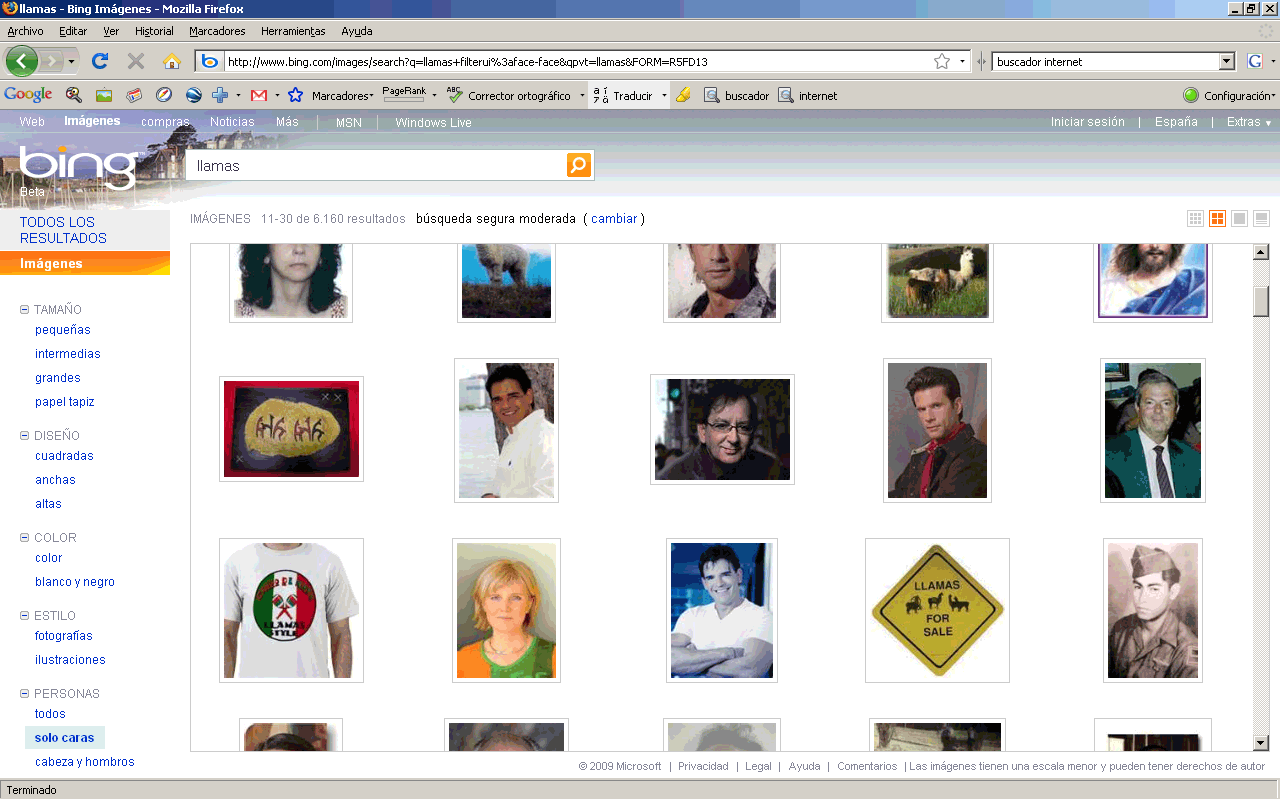This screenshot has width=1280, height=800.
Task: Click the scroll up arrow of results scrollbar
Action: 1261,252
